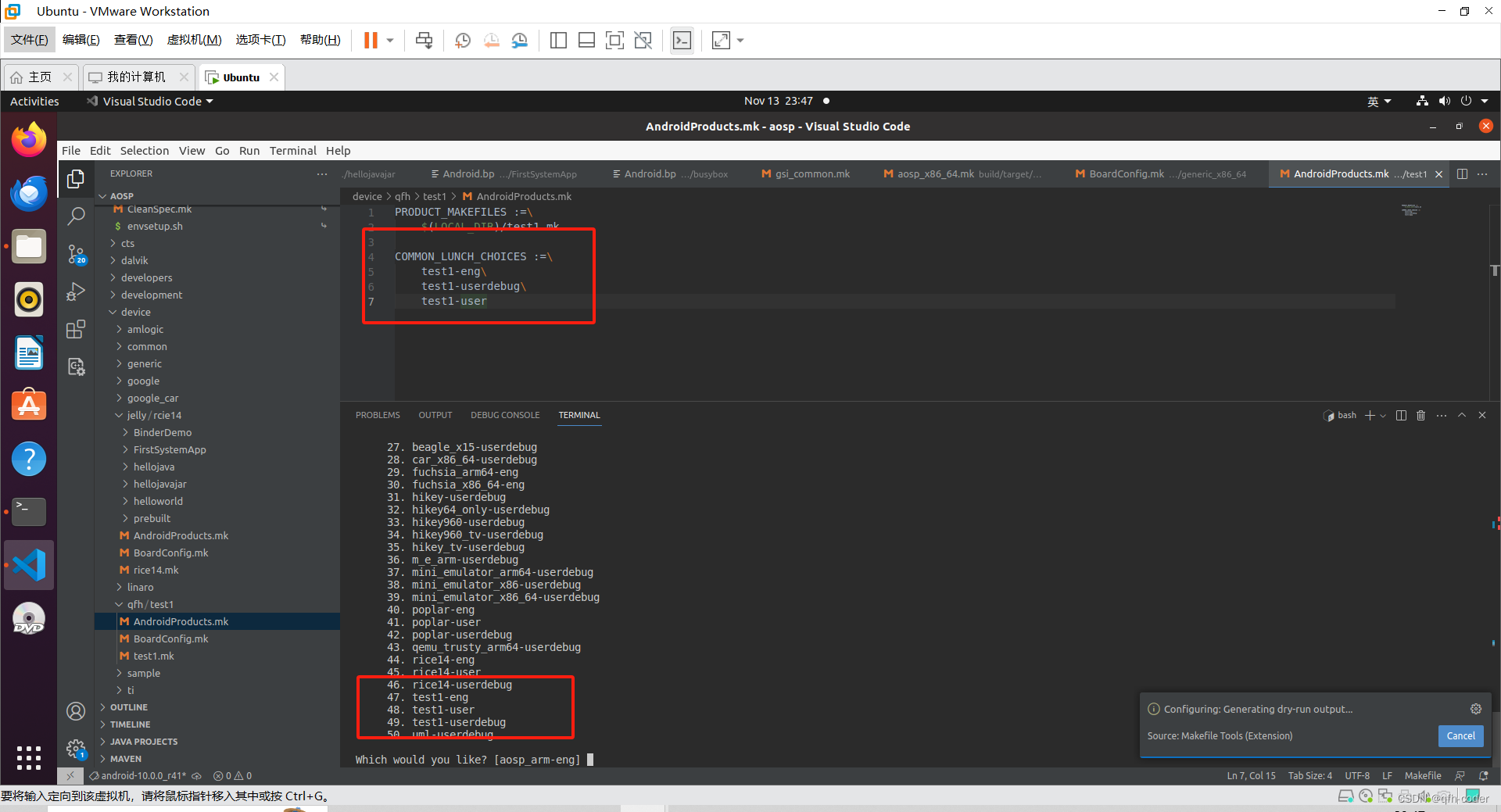Maximize the terminal panel size
The image size is (1501, 812).
pyautogui.click(x=1462, y=416)
